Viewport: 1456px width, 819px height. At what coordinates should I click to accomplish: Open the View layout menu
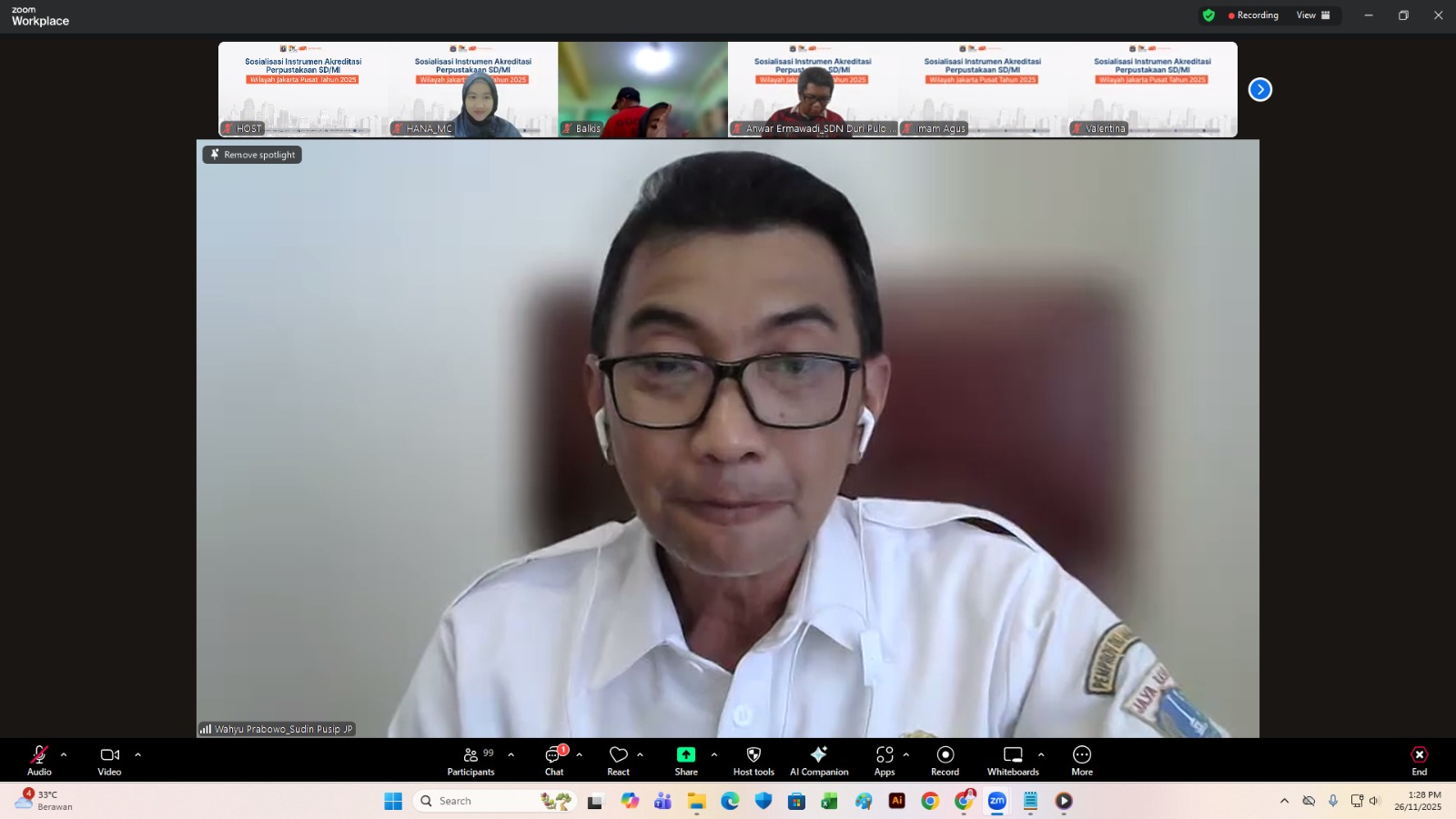click(1313, 15)
